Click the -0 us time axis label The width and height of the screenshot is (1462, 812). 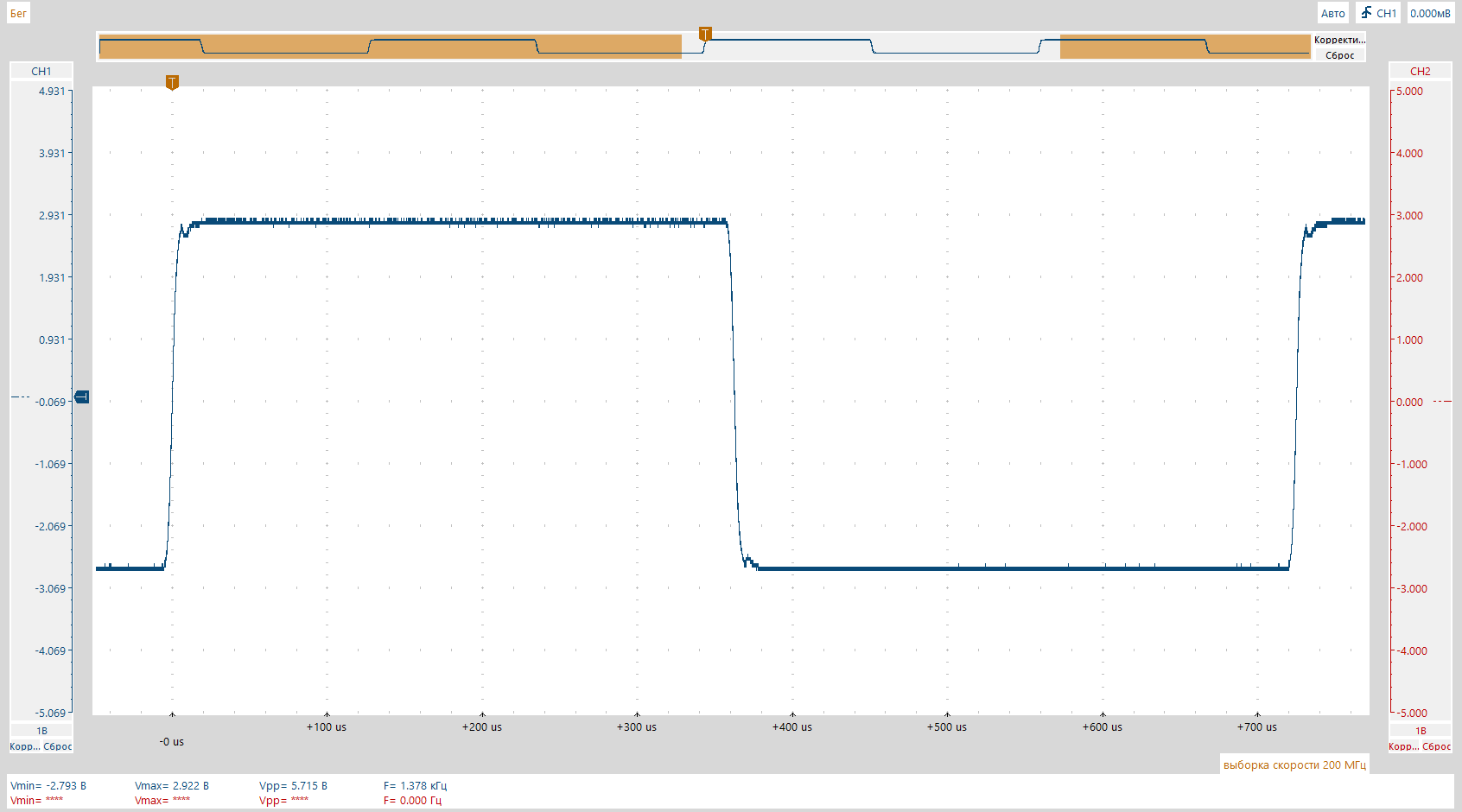pyautogui.click(x=172, y=741)
